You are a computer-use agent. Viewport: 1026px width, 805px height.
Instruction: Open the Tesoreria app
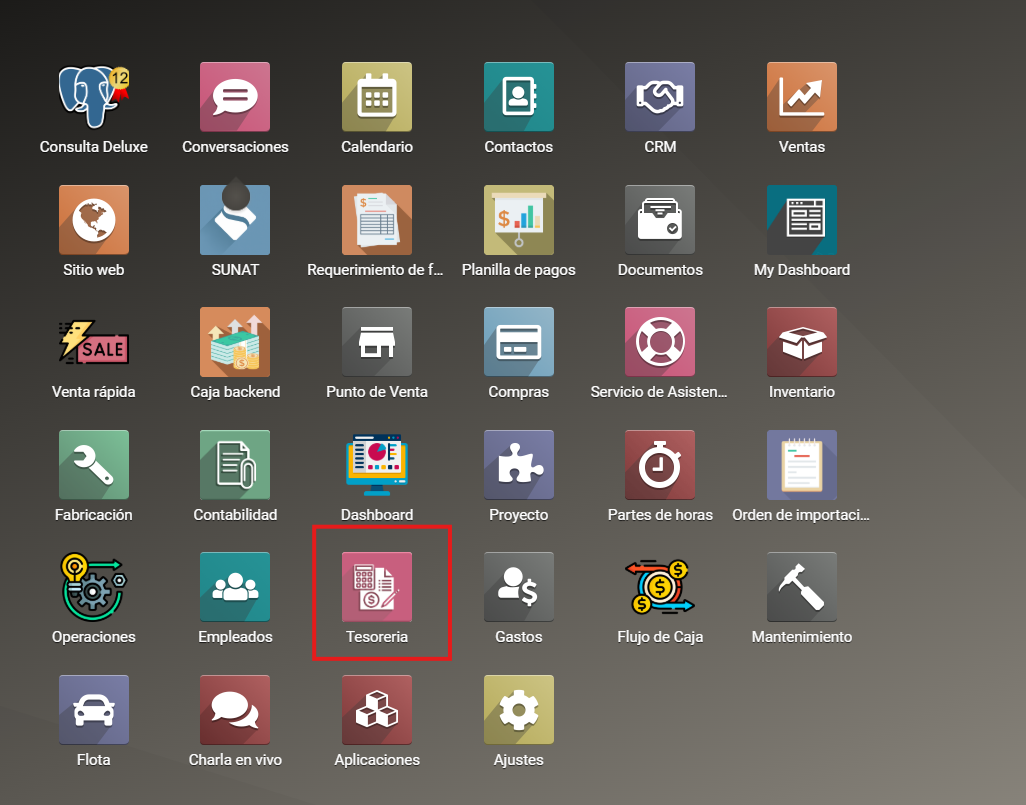click(x=377, y=587)
